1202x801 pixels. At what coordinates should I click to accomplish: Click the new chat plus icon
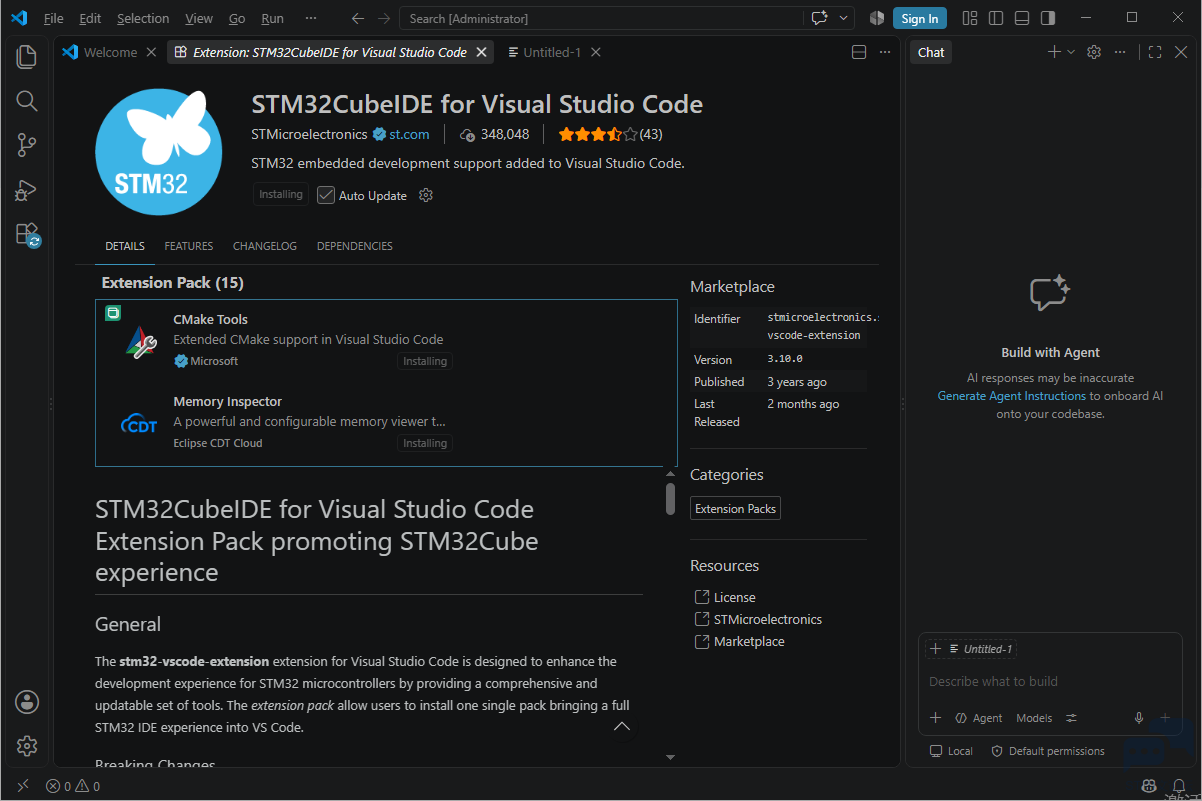click(1054, 52)
